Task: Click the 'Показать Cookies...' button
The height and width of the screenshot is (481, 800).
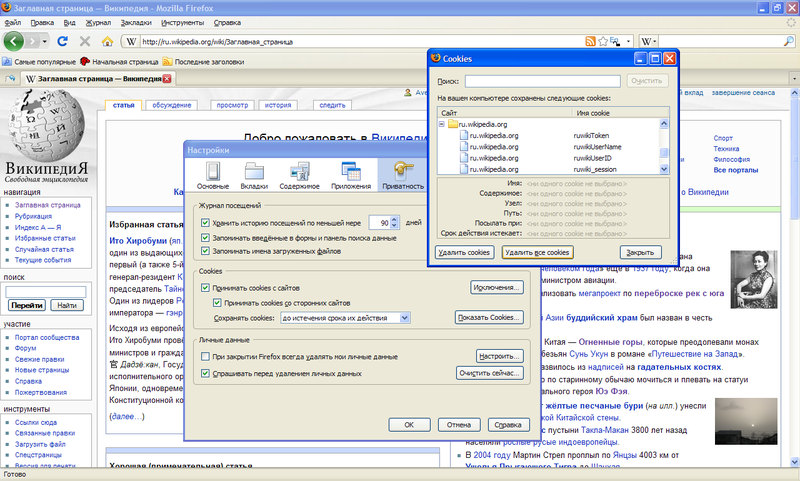Action: (489, 317)
